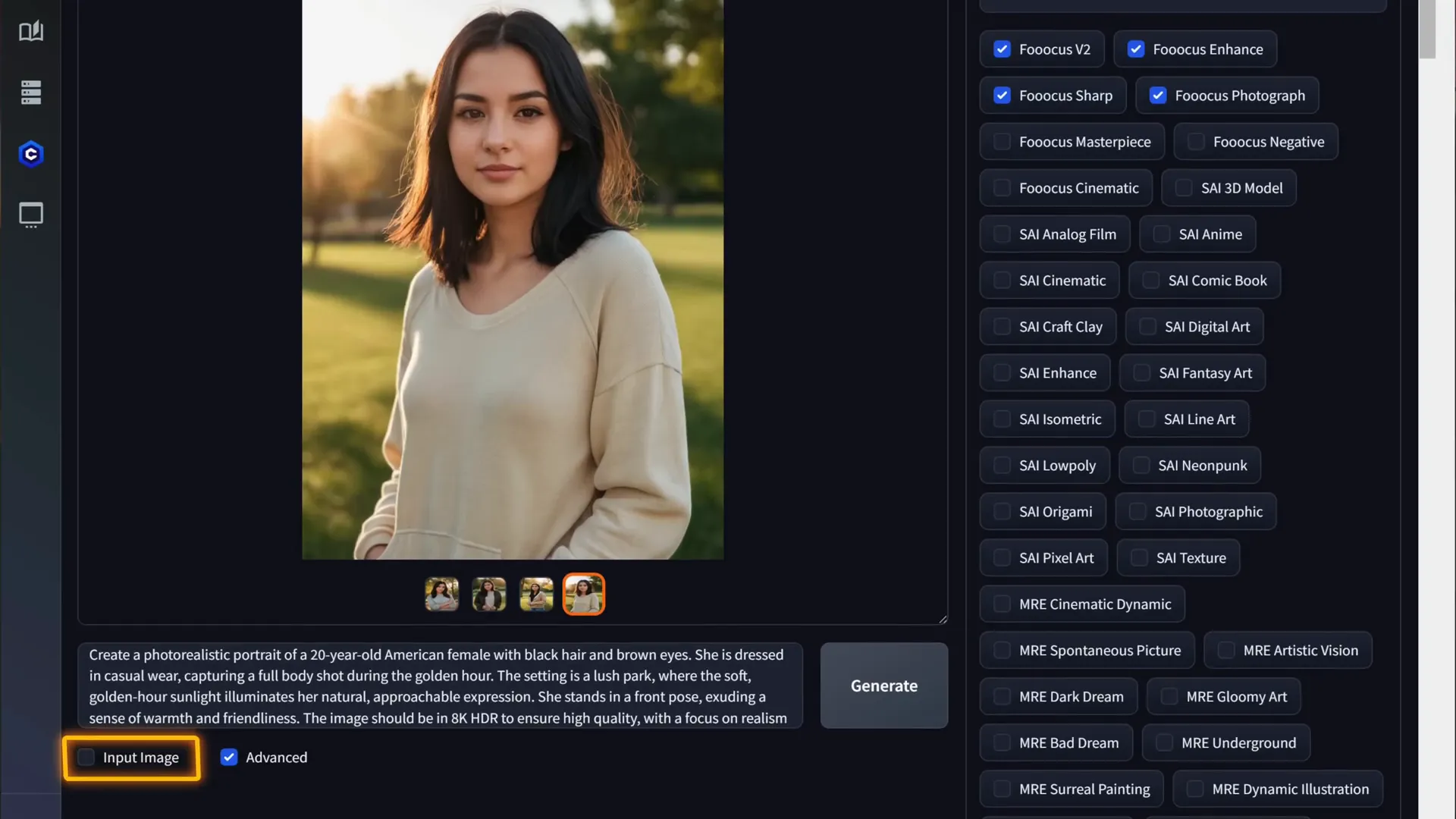Click the page vertical scrollbar thumb
This screenshot has height=819, width=1456.
pyautogui.click(x=1427, y=29)
